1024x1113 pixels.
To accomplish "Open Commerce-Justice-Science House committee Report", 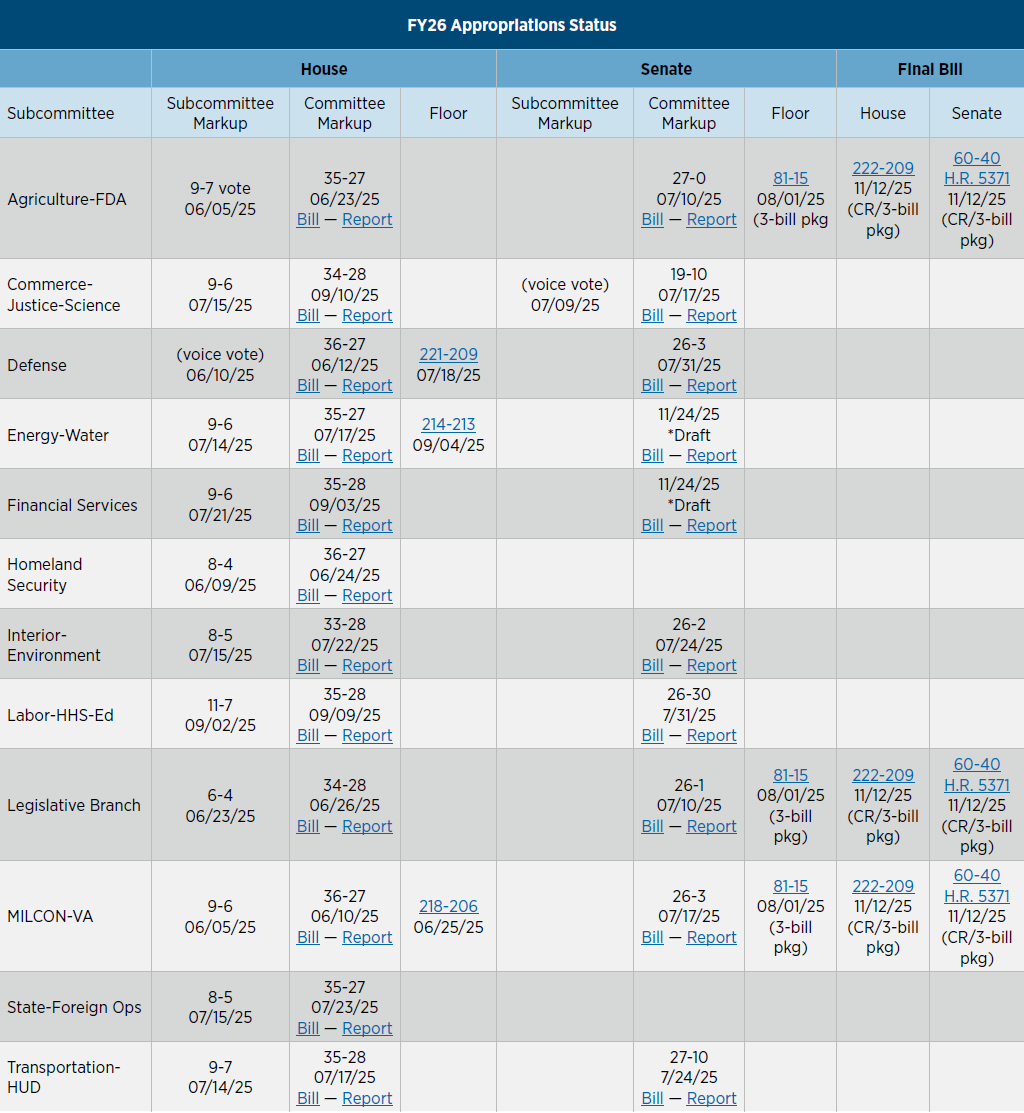I will pyautogui.click(x=367, y=315).
